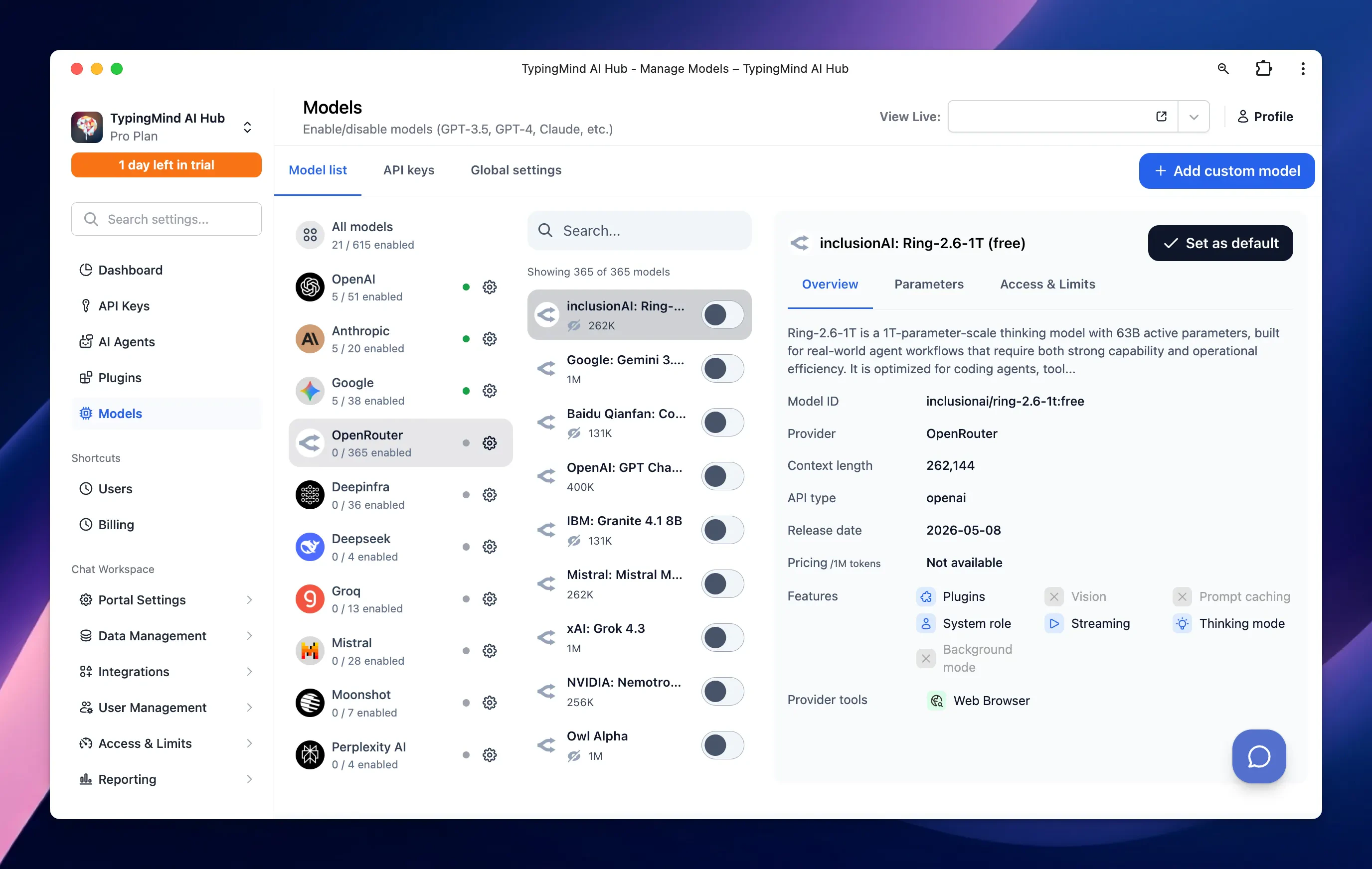Click the browser extensions puzzle icon
The image size is (1372, 869).
[x=1263, y=69]
